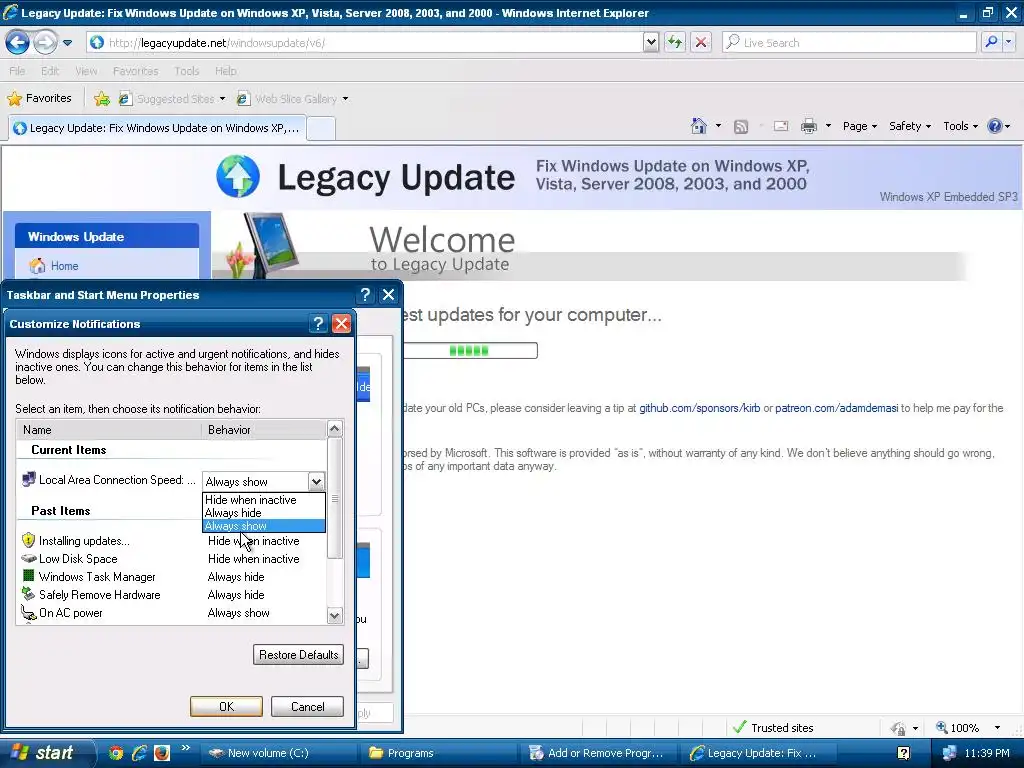The height and width of the screenshot is (768, 1024).
Task: Click help button in Taskbar Properties title
Action: click(365, 295)
